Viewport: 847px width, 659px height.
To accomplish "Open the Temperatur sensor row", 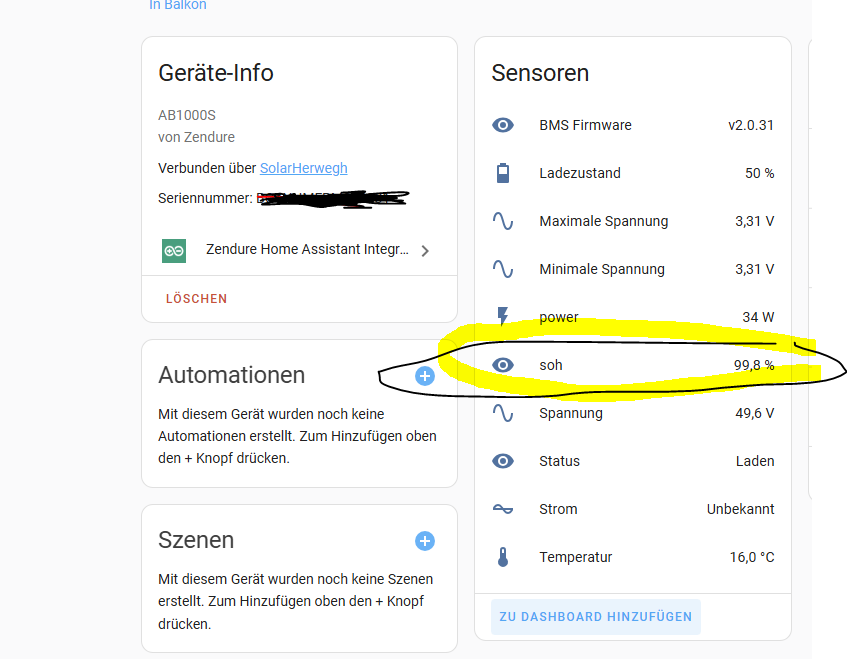I will [633, 557].
